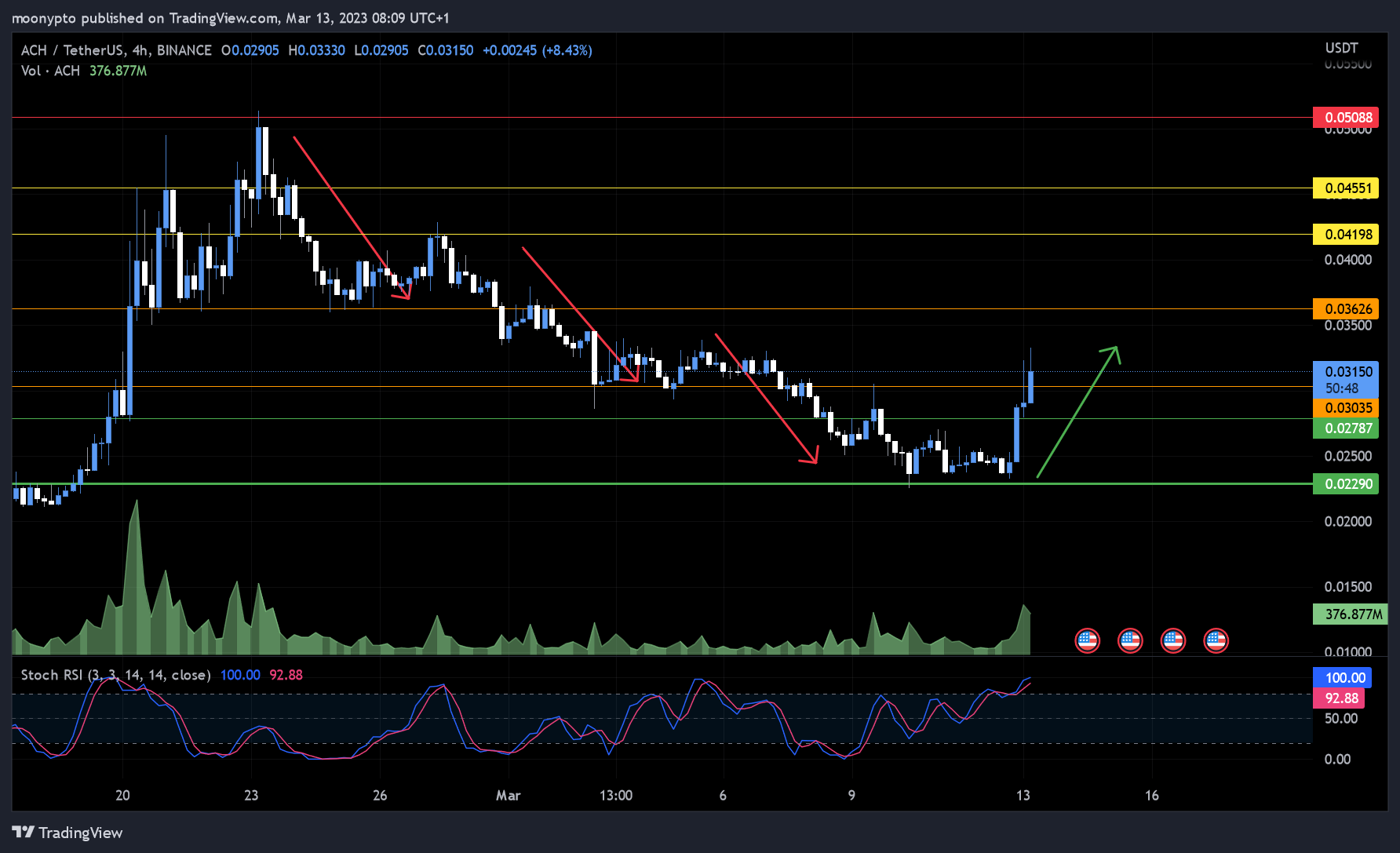The width and height of the screenshot is (1400, 853).
Task: Click the Stoch RSI indicator legend title
Action: point(115,675)
